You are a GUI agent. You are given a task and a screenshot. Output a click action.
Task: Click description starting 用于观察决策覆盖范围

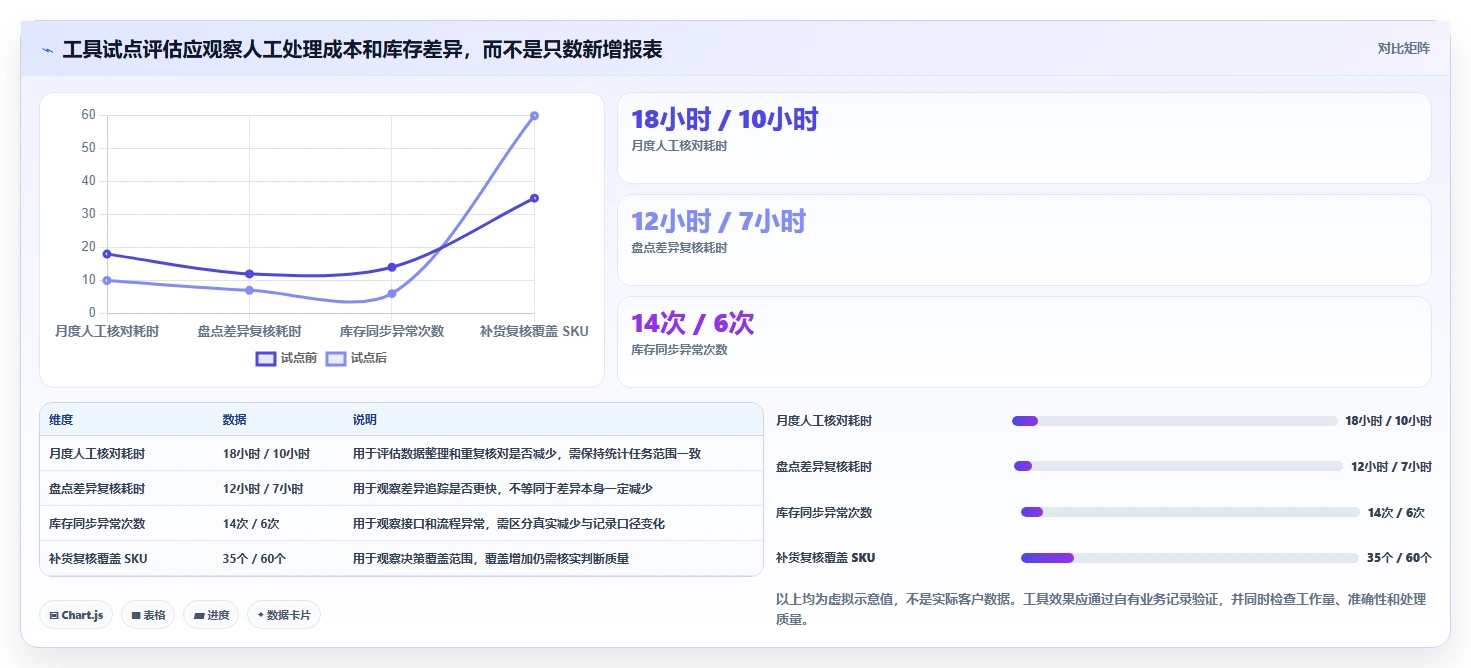click(x=491, y=558)
